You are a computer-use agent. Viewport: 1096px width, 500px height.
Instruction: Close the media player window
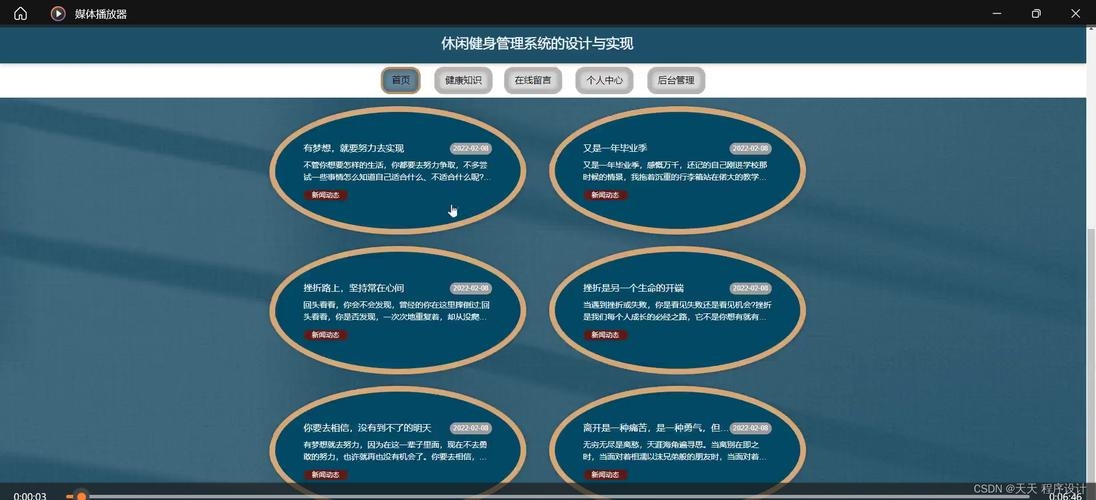1075,14
